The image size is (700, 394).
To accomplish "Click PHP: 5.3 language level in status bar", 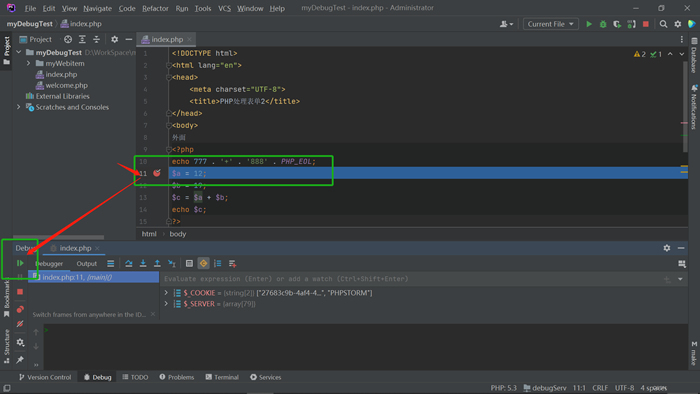I will 504,388.
